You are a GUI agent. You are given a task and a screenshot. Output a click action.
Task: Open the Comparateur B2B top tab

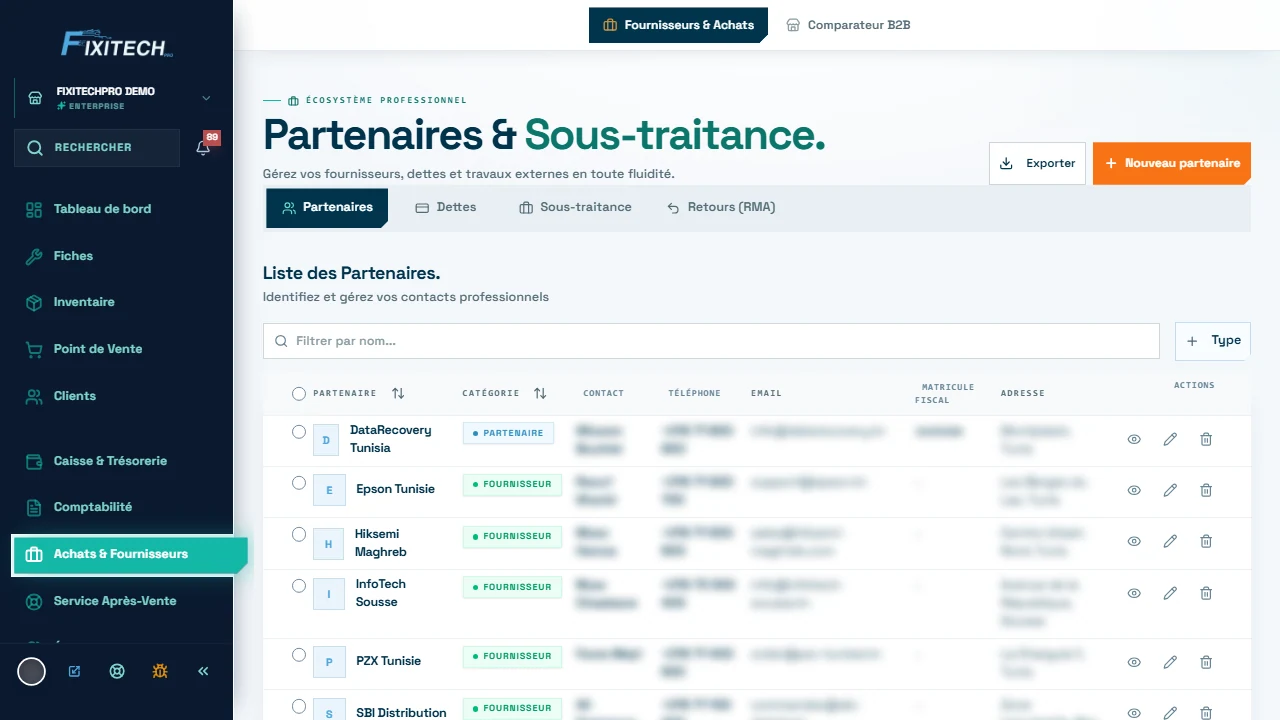click(848, 25)
